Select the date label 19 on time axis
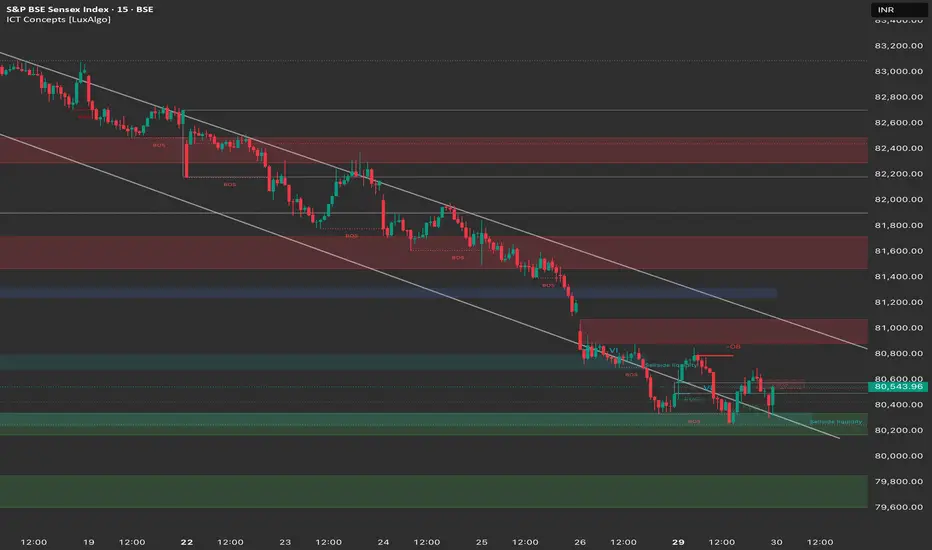932x550 pixels. point(89,542)
